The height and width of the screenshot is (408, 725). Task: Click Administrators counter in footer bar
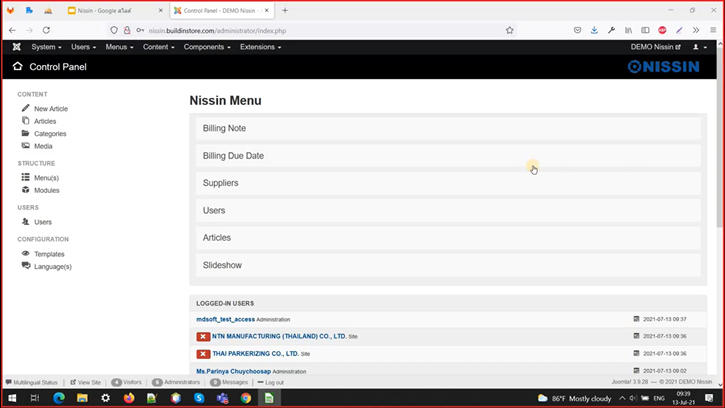click(176, 383)
